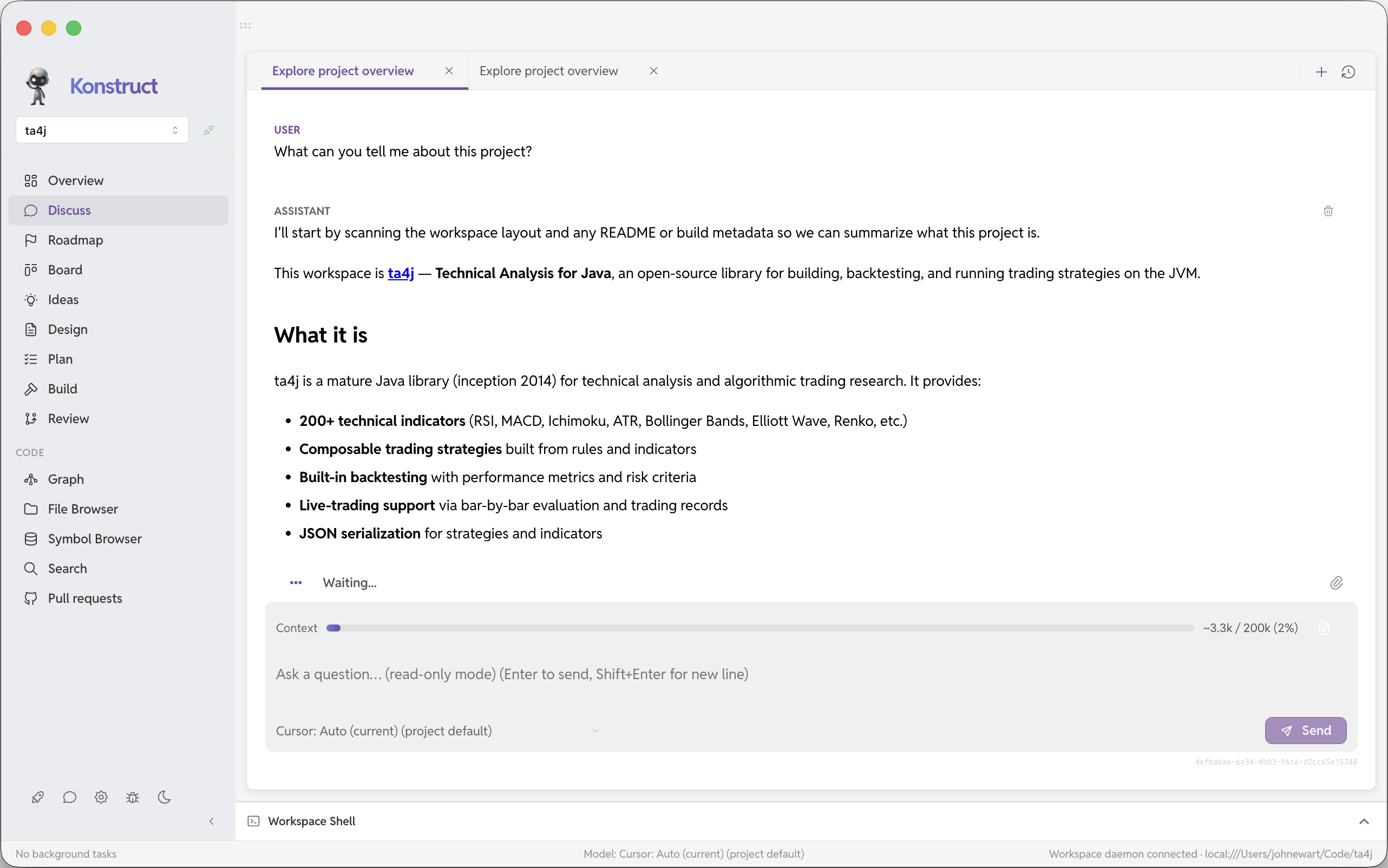Open the Ideas section

pyautogui.click(x=117, y=300)
